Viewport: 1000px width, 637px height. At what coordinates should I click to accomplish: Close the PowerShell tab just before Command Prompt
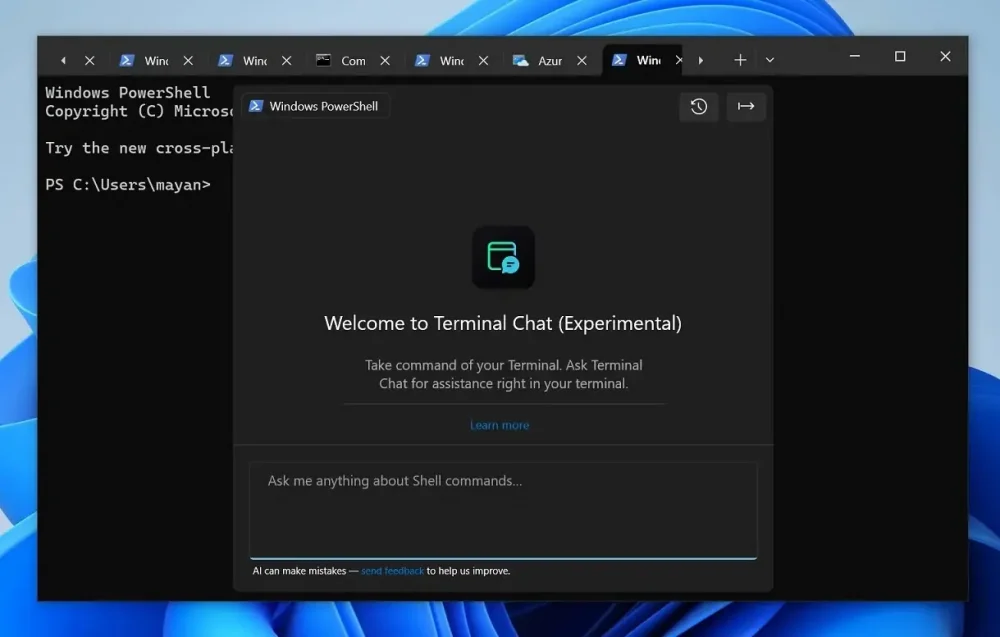[x=287, y=61]
